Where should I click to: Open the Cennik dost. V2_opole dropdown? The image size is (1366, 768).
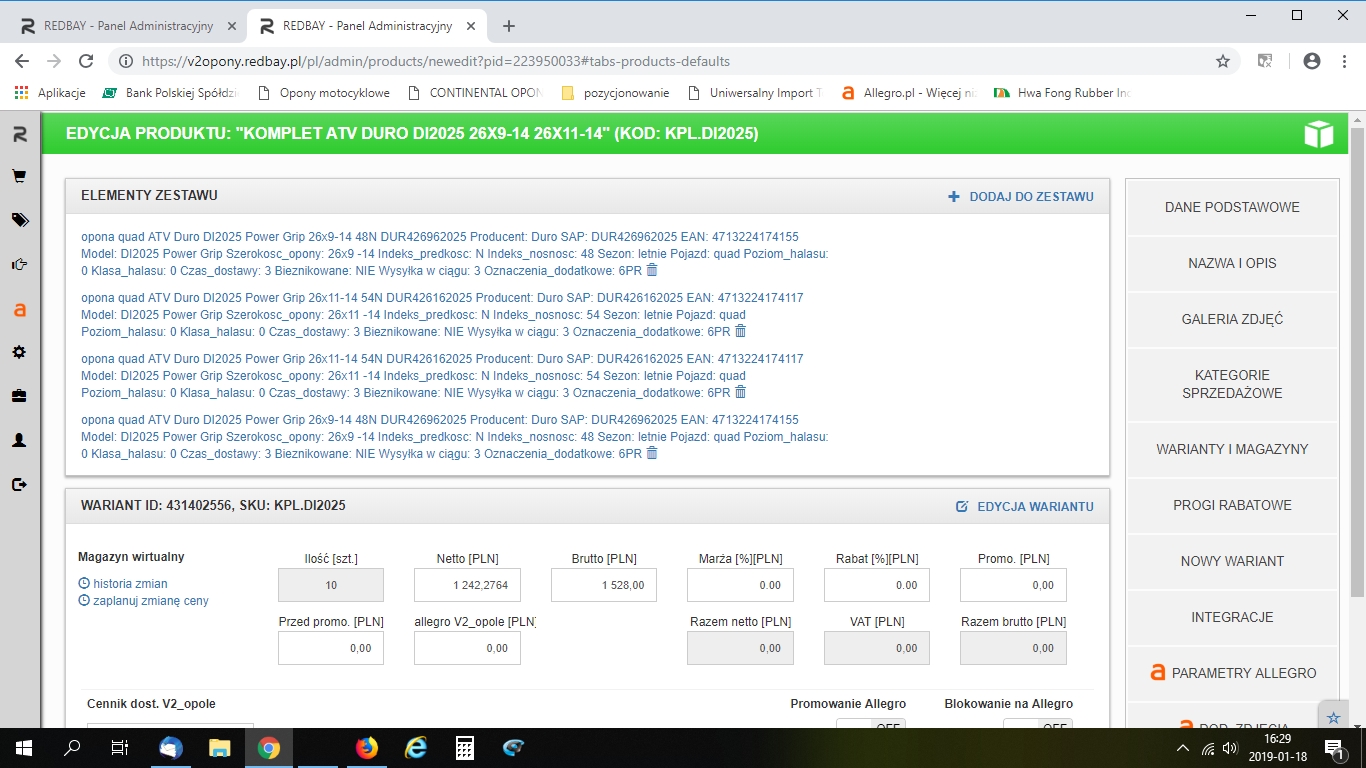pos(170,728)
